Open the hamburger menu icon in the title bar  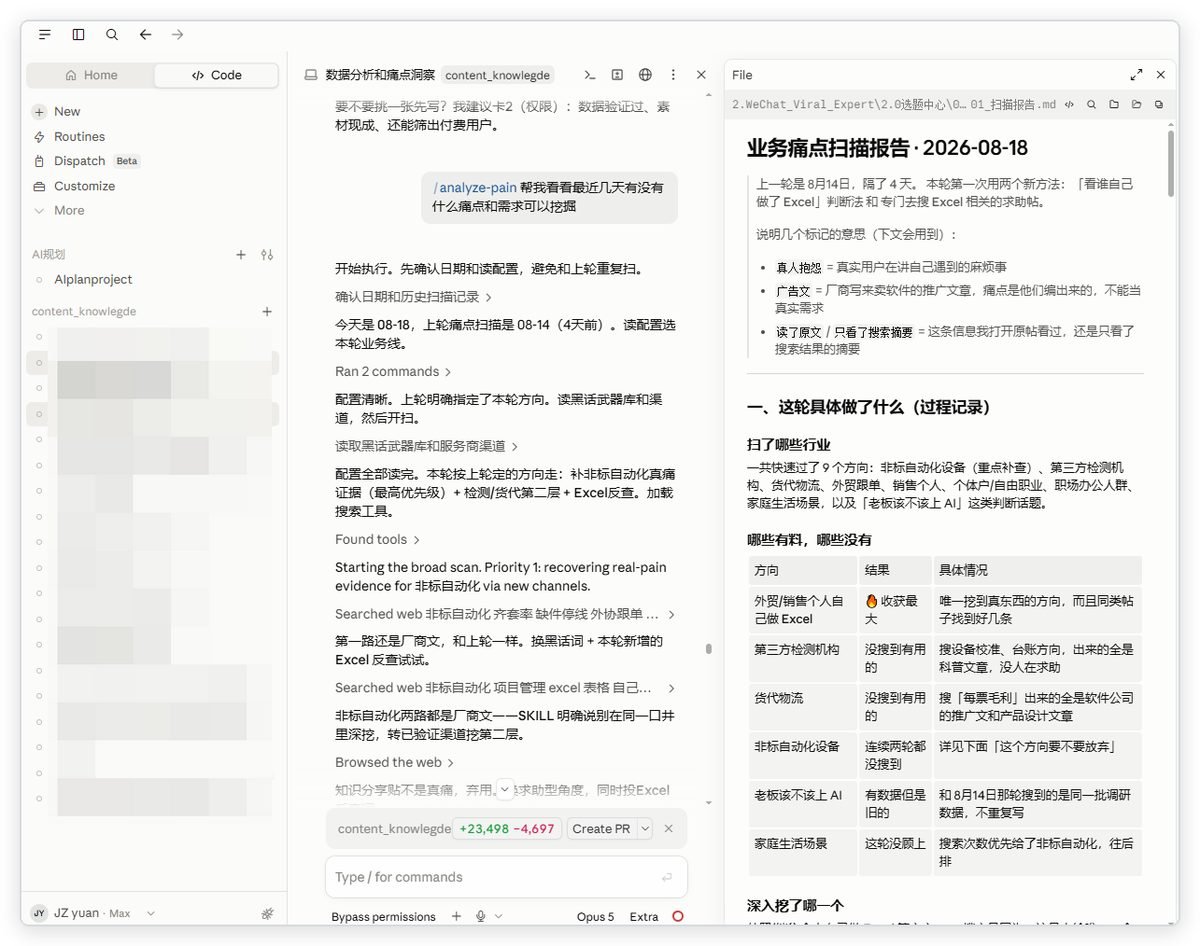point(45,34)
